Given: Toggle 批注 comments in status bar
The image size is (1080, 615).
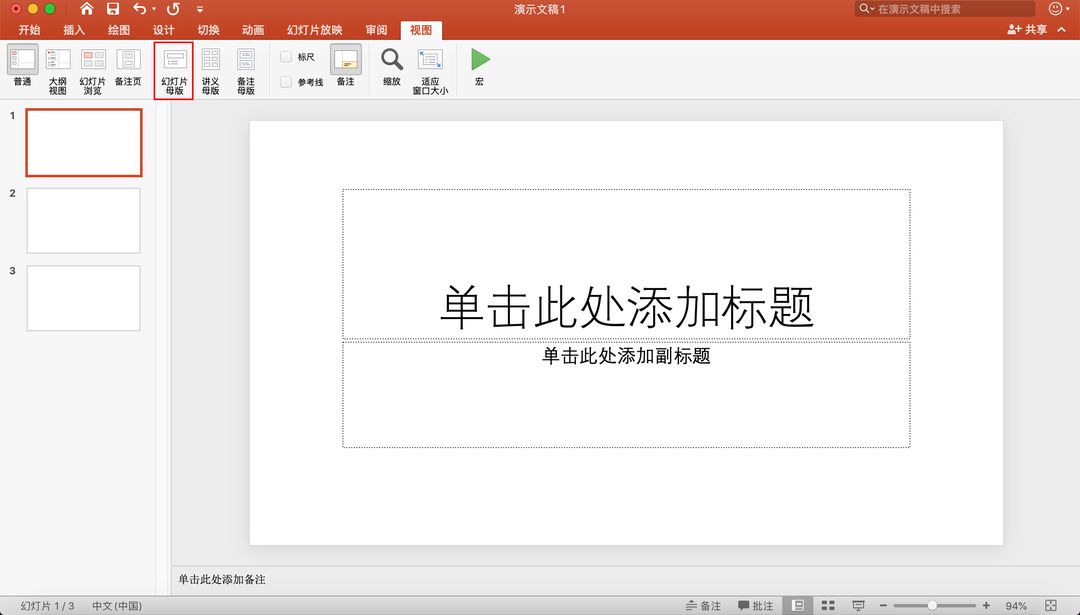Looking at the screenshot, I should [757, 606].
